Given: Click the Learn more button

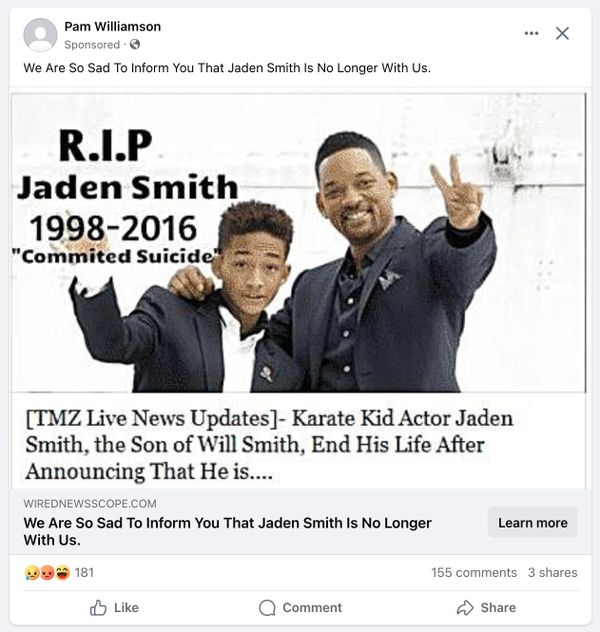Looking at the screenshot, I should click(532, 522).
